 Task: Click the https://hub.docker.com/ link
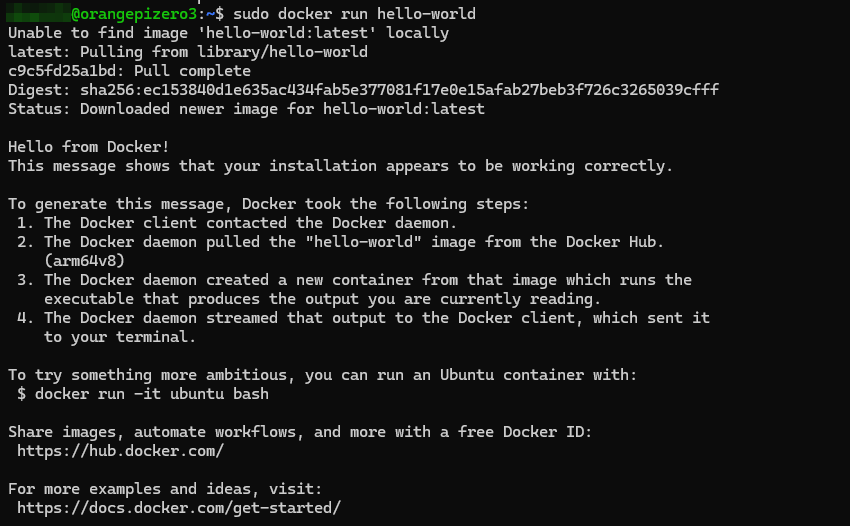coord(120,451)
